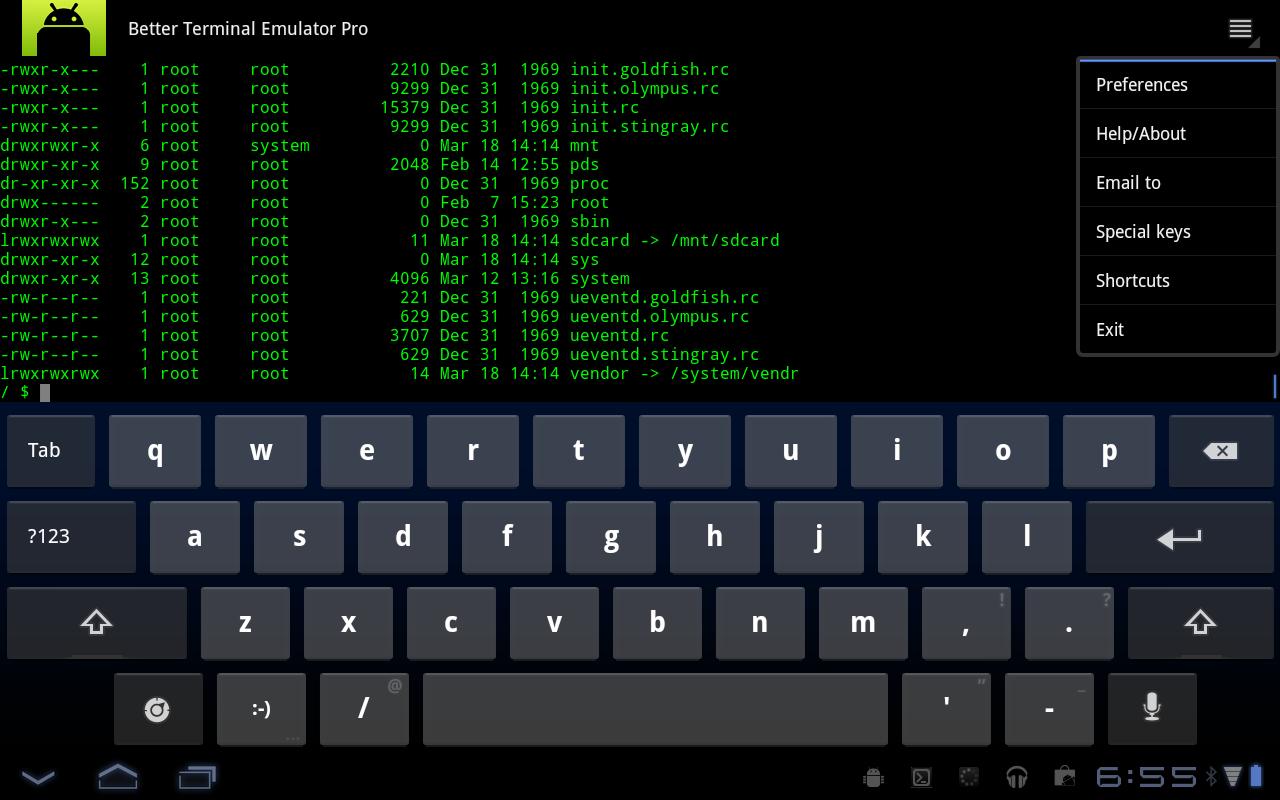Tap the slash / key

(x=364, y=709)
